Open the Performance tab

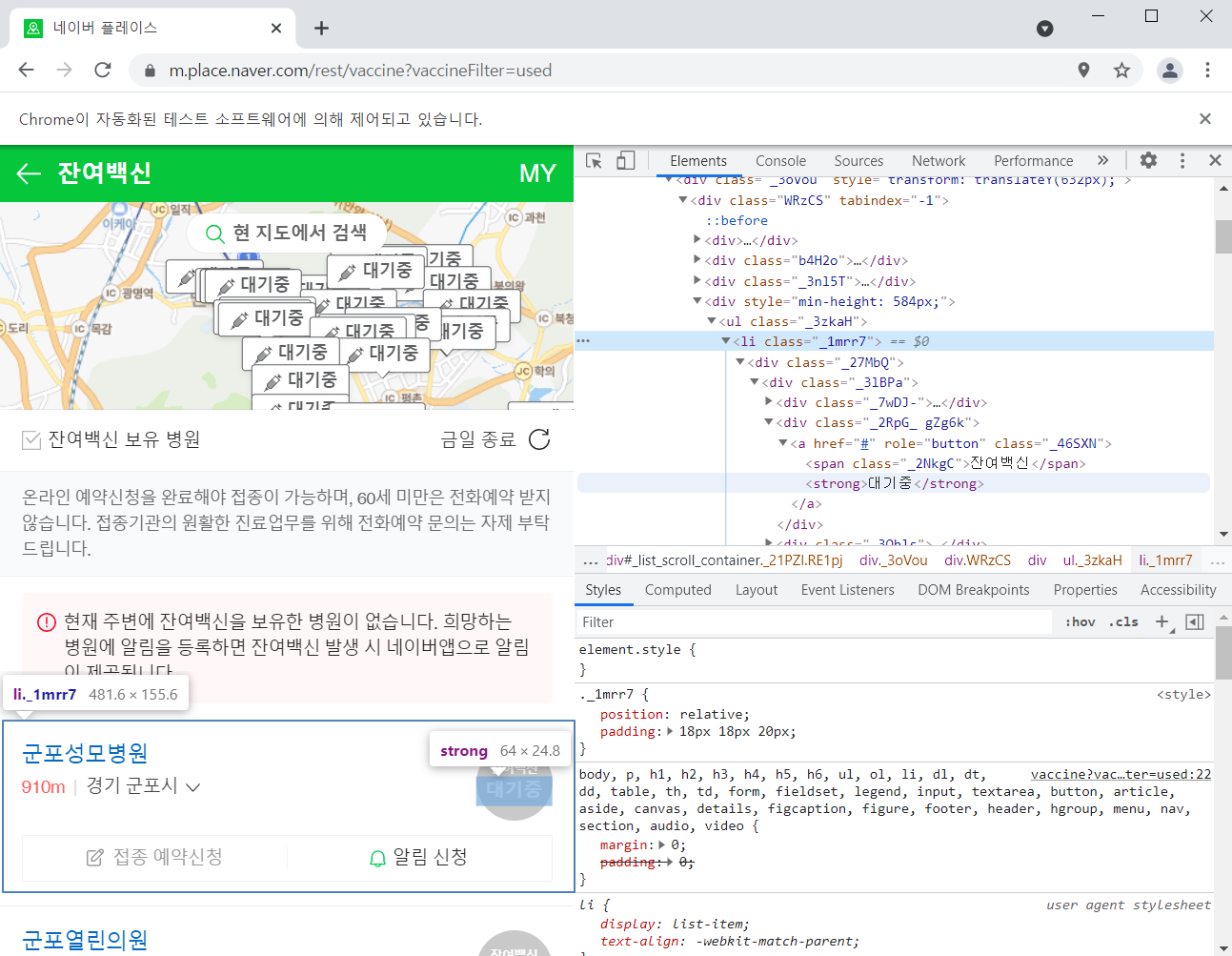[x=1033, y=161]
